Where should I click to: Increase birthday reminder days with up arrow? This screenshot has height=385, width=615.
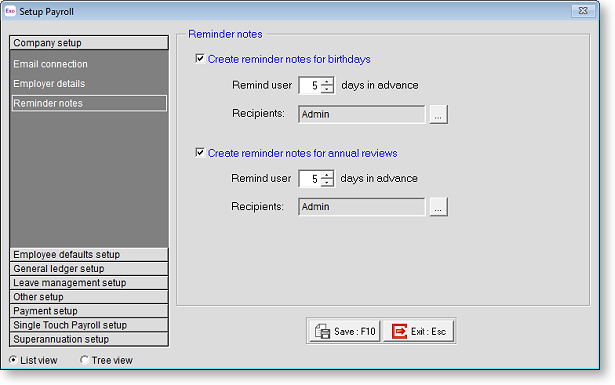coord(327,81)
